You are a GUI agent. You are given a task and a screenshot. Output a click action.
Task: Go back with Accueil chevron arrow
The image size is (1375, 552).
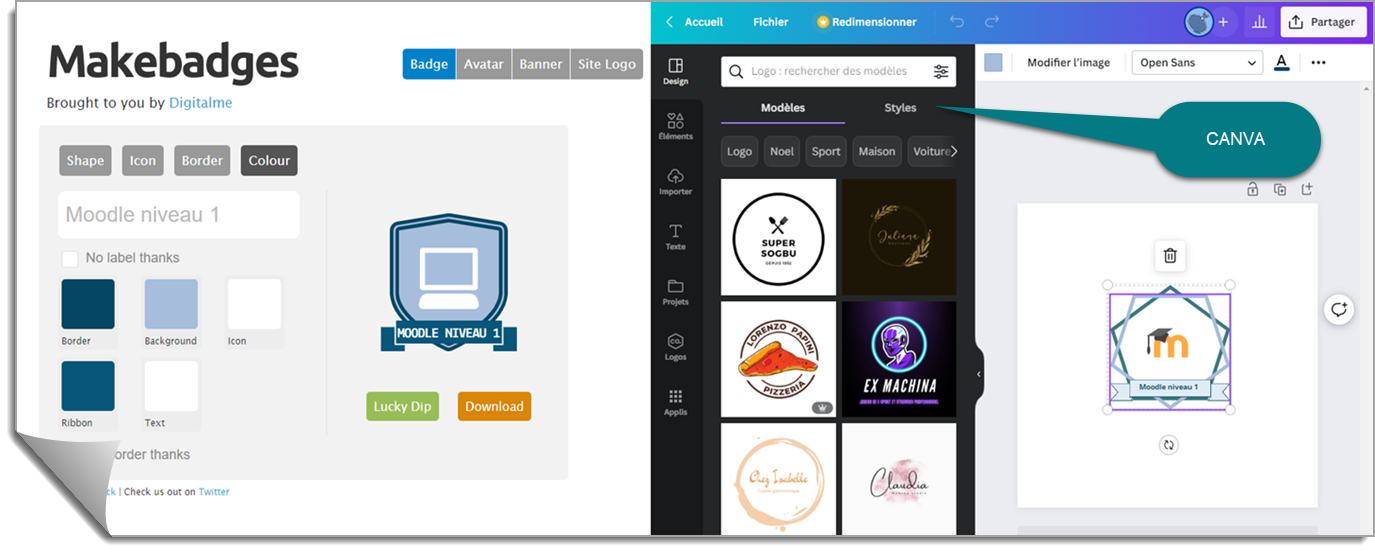point(670,22)
